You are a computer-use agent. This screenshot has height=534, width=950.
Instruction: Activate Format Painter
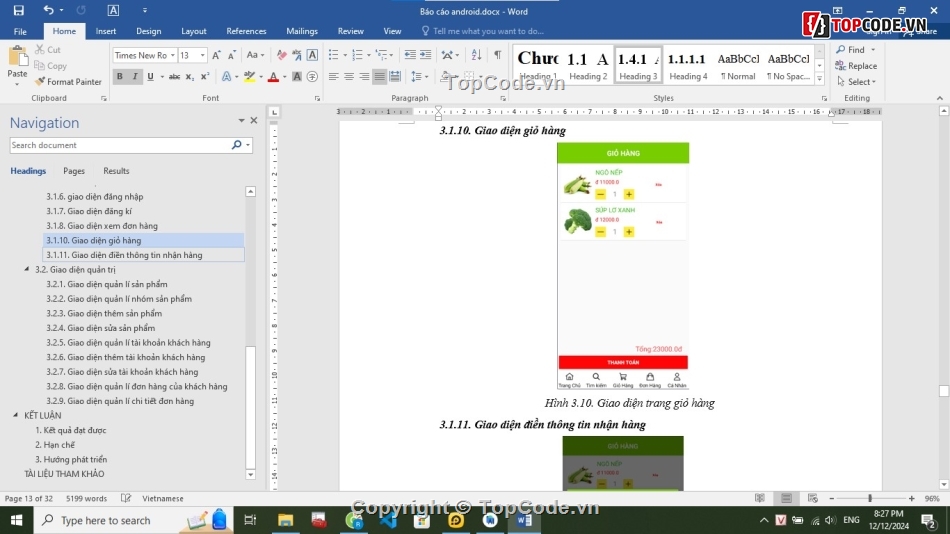point(68,81)
